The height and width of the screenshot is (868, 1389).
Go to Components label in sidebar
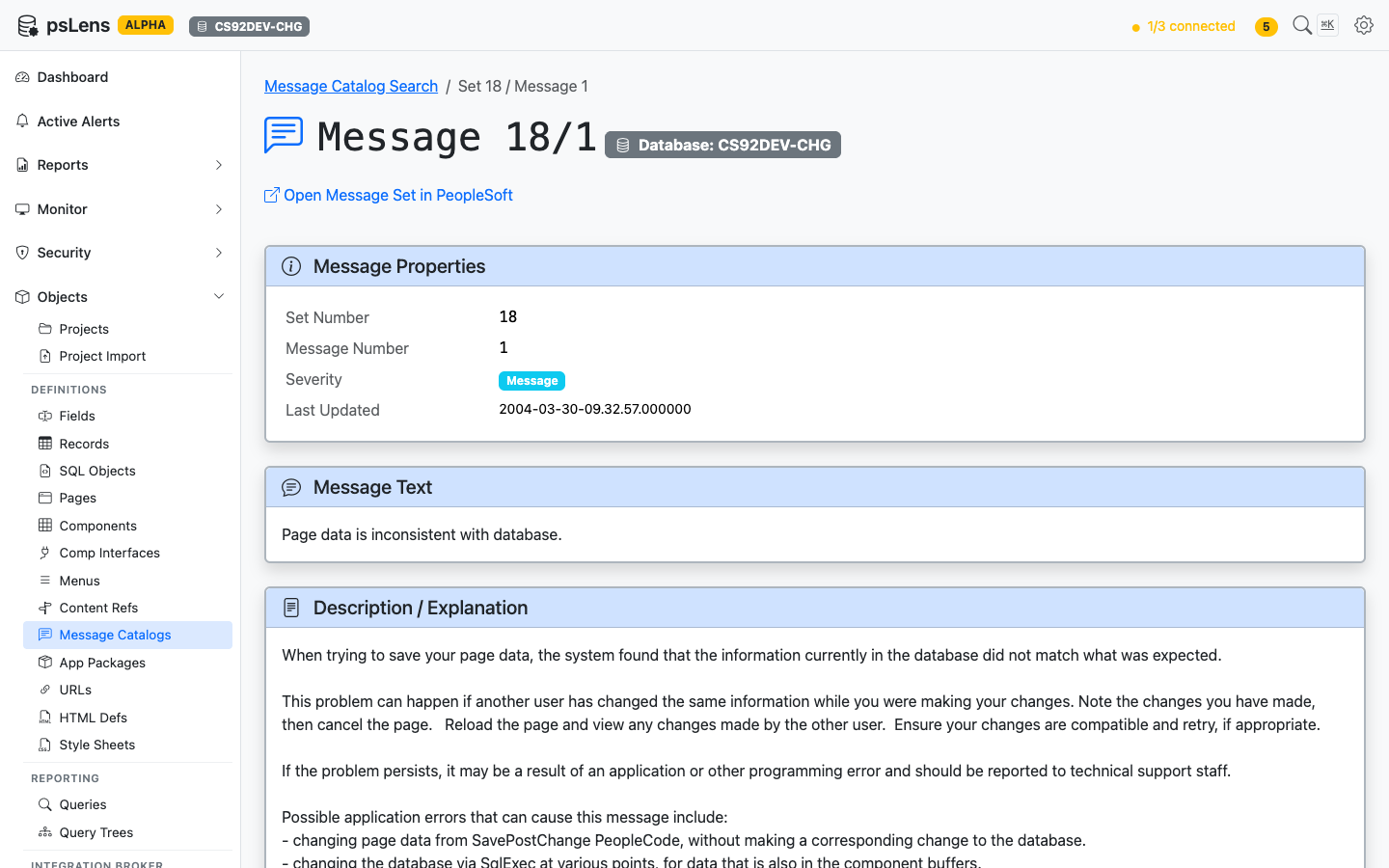(98, 526)
